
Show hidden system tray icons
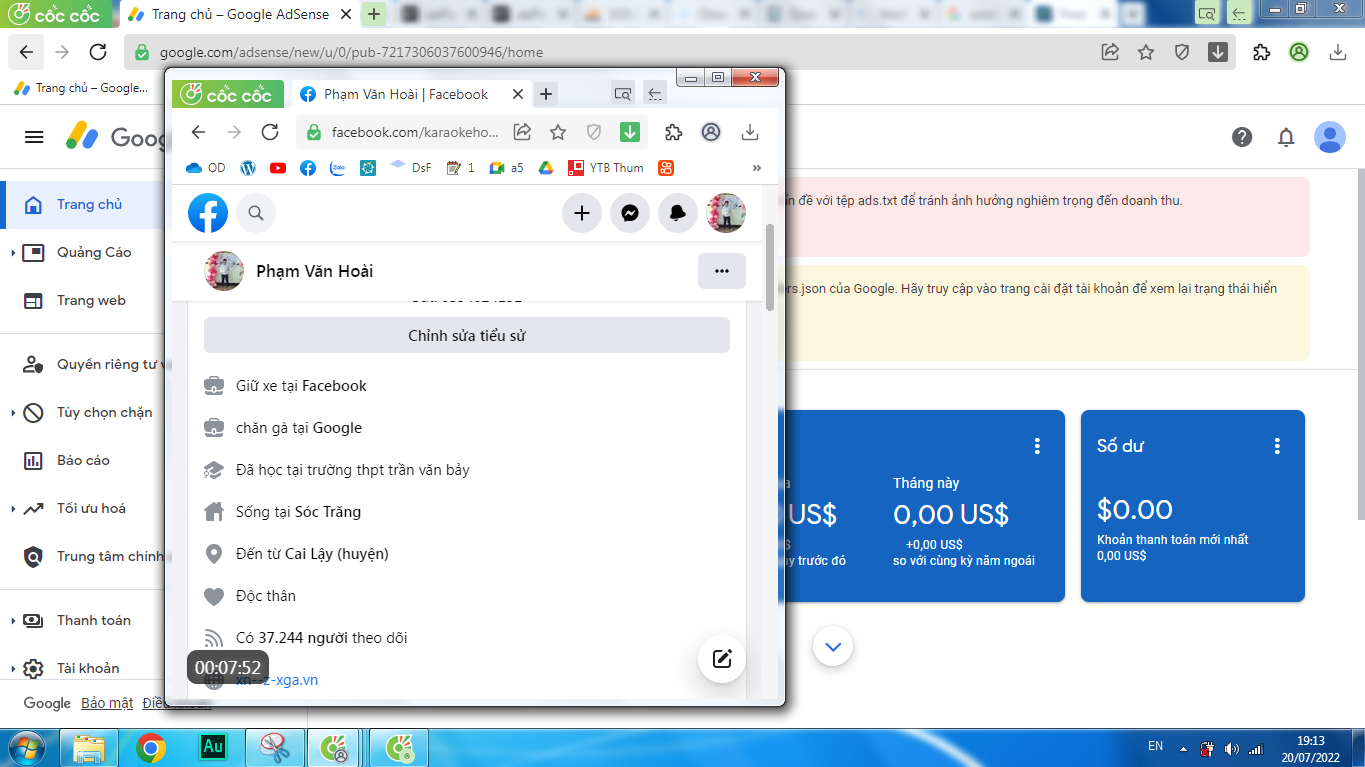click(1183, 748)
